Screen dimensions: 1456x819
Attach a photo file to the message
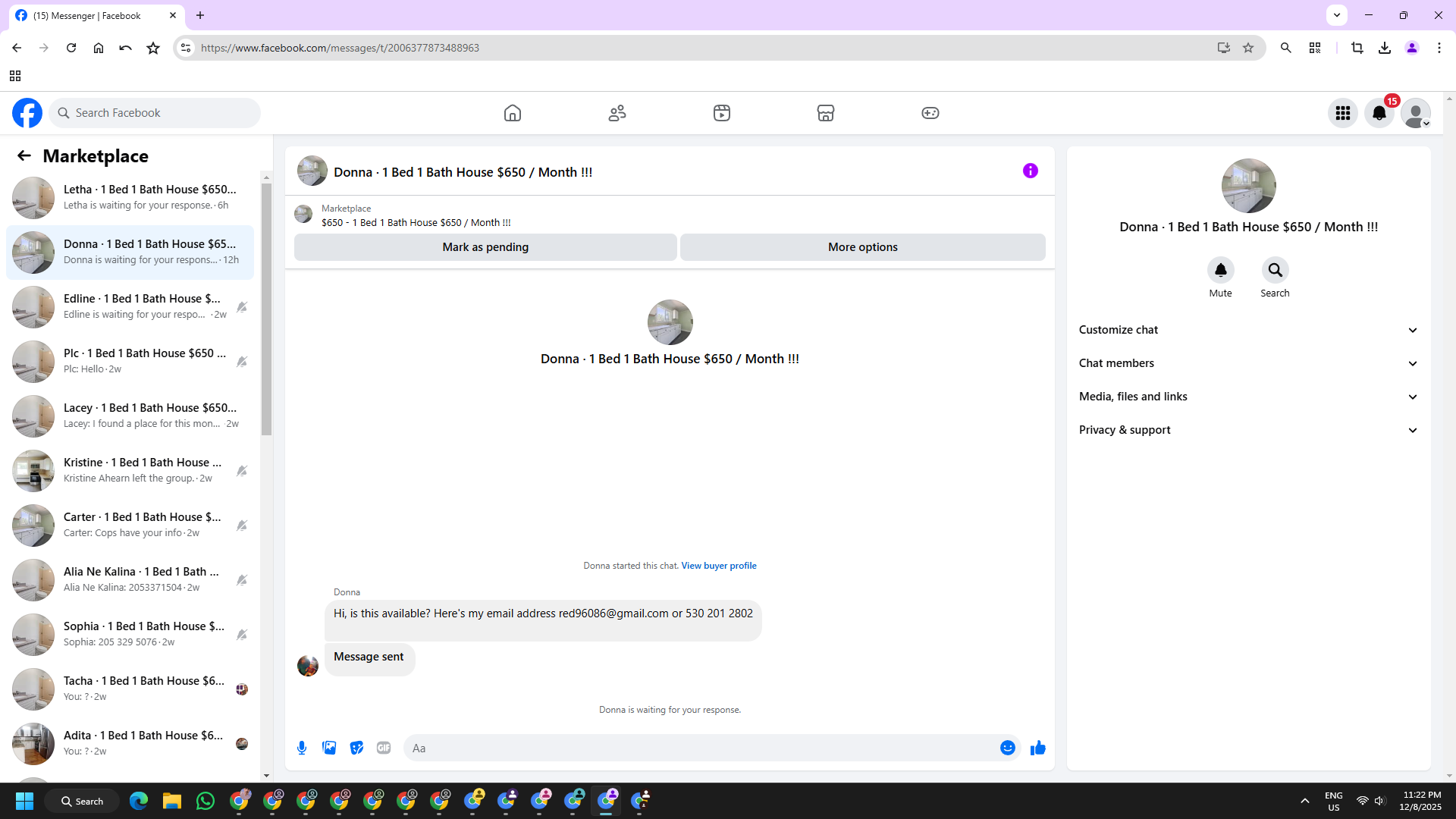coord(329,748)
